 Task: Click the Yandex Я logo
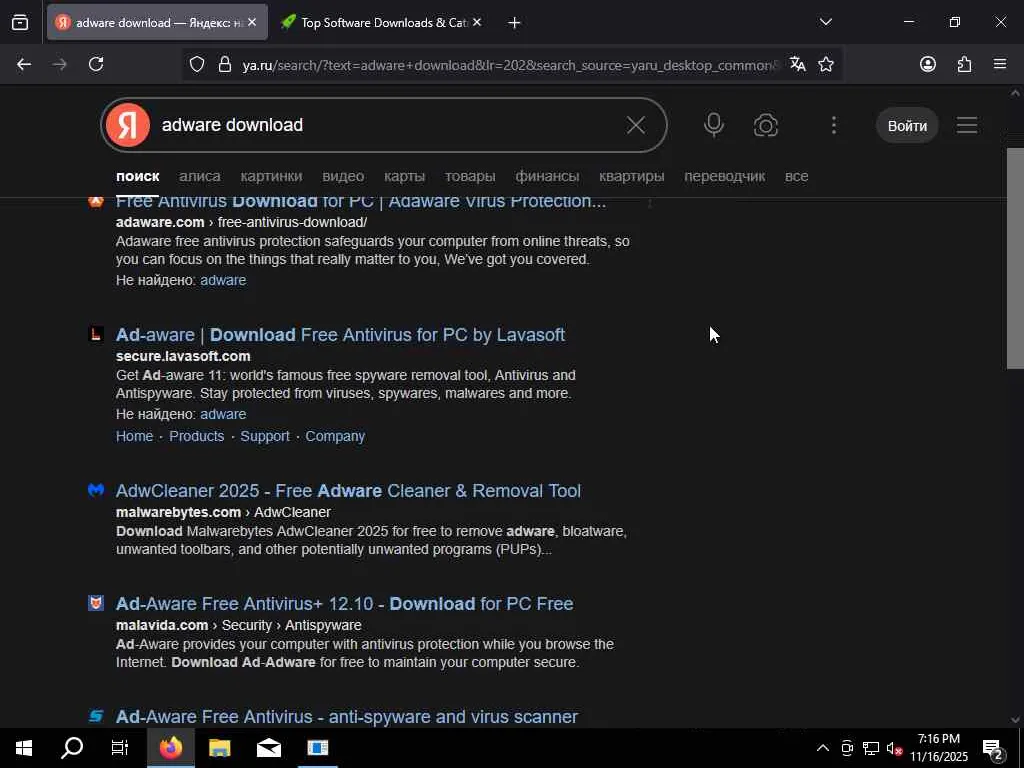(x=128, y=125)
